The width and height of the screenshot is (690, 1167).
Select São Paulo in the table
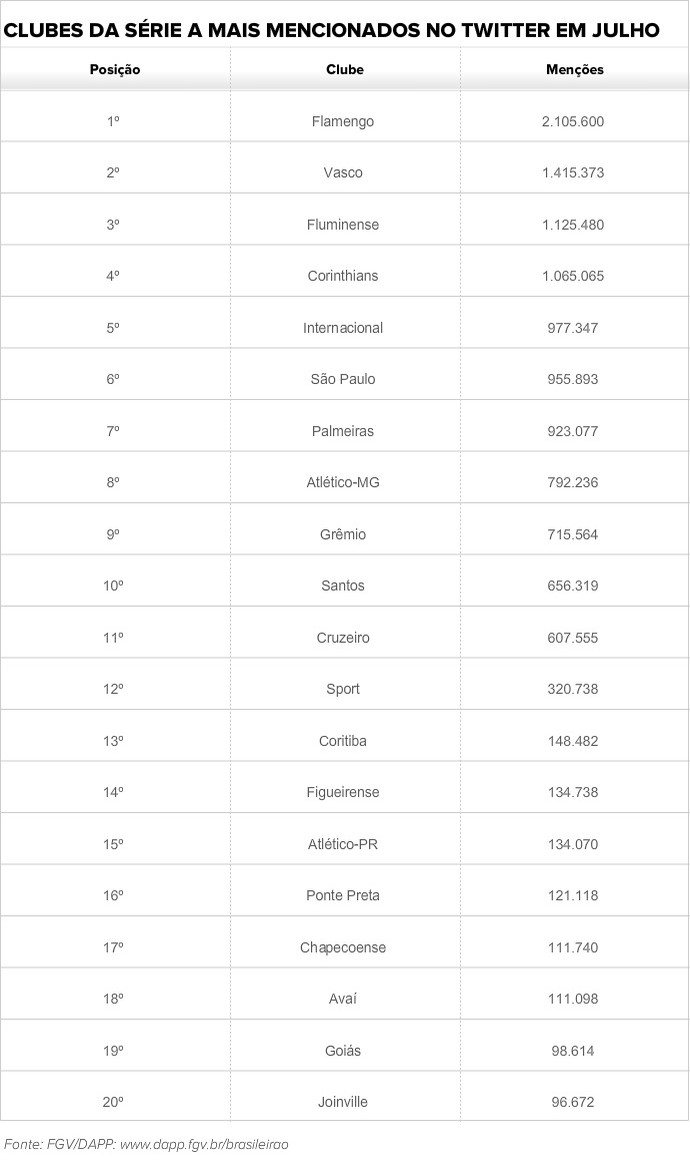pos(343,379)
